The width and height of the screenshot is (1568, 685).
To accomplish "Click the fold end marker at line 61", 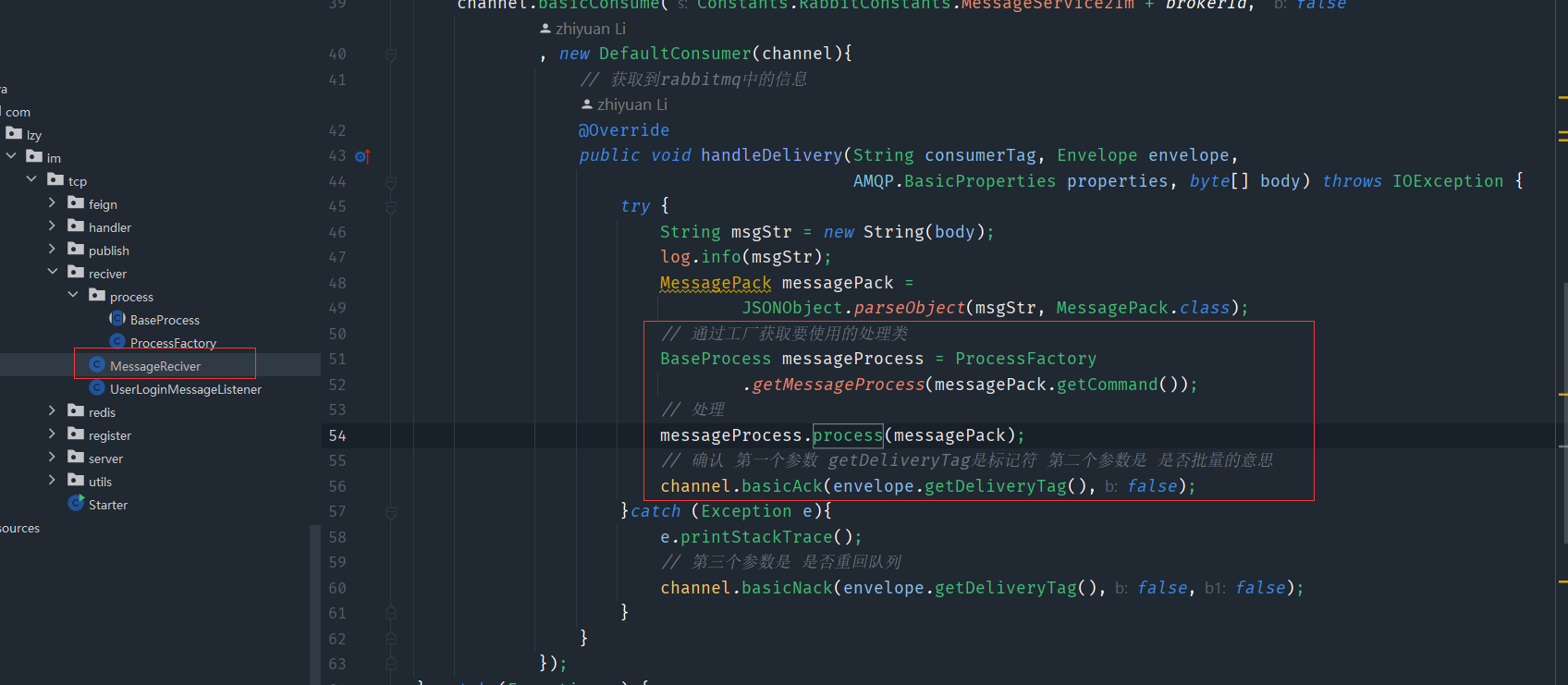I will click(391, 613).
